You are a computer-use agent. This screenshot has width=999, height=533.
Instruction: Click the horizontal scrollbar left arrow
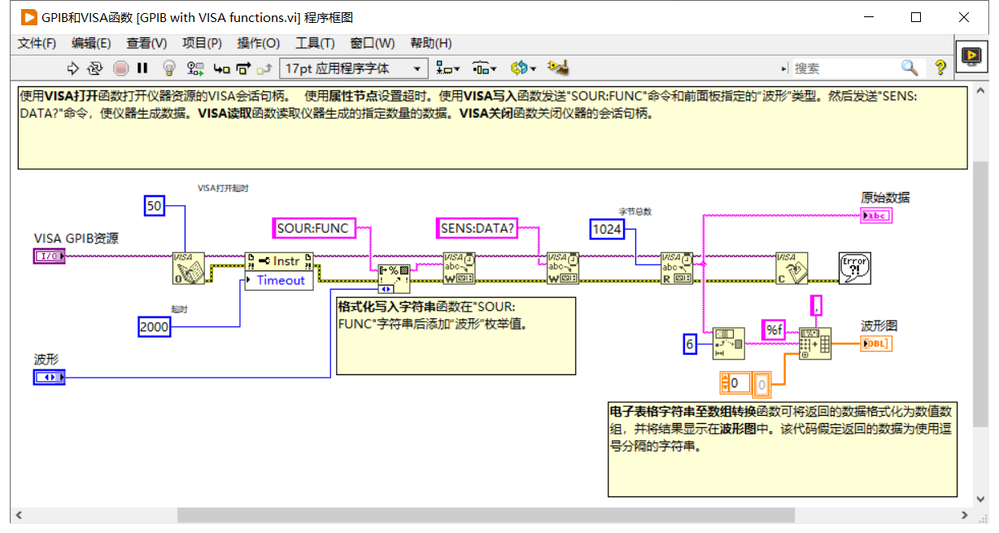(19, 515)
